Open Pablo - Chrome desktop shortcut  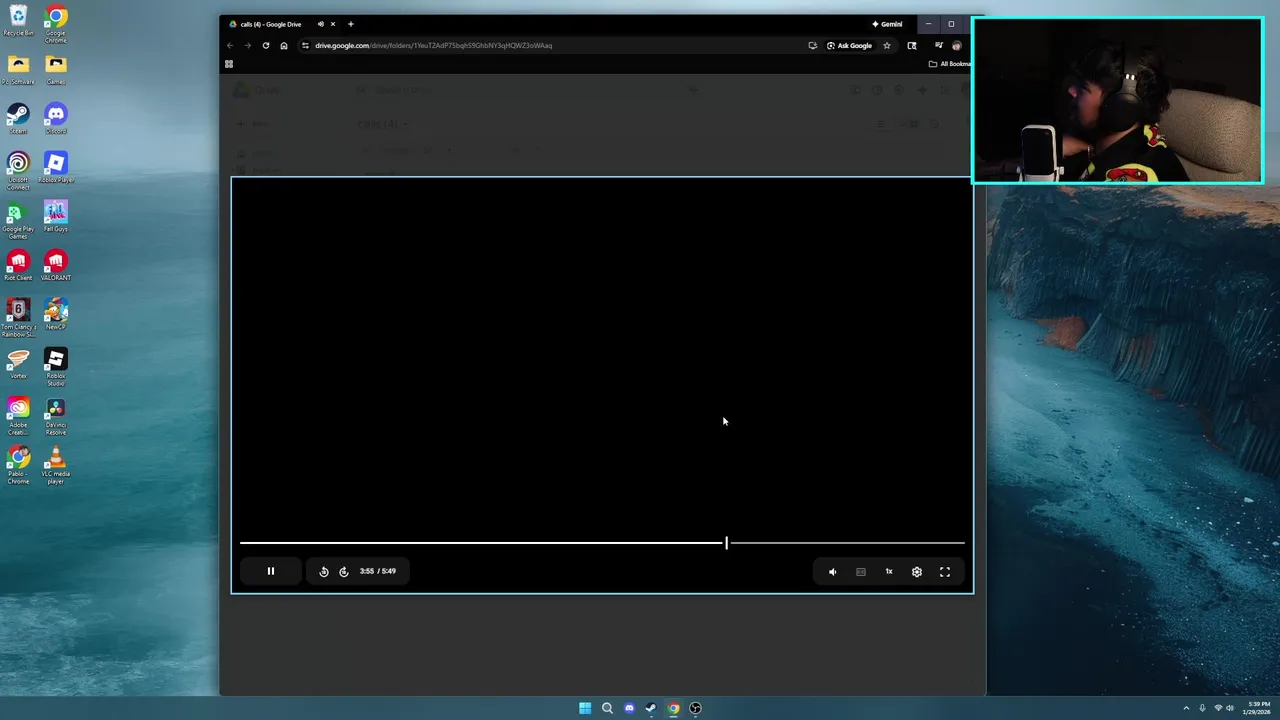(x=18, y=466)
